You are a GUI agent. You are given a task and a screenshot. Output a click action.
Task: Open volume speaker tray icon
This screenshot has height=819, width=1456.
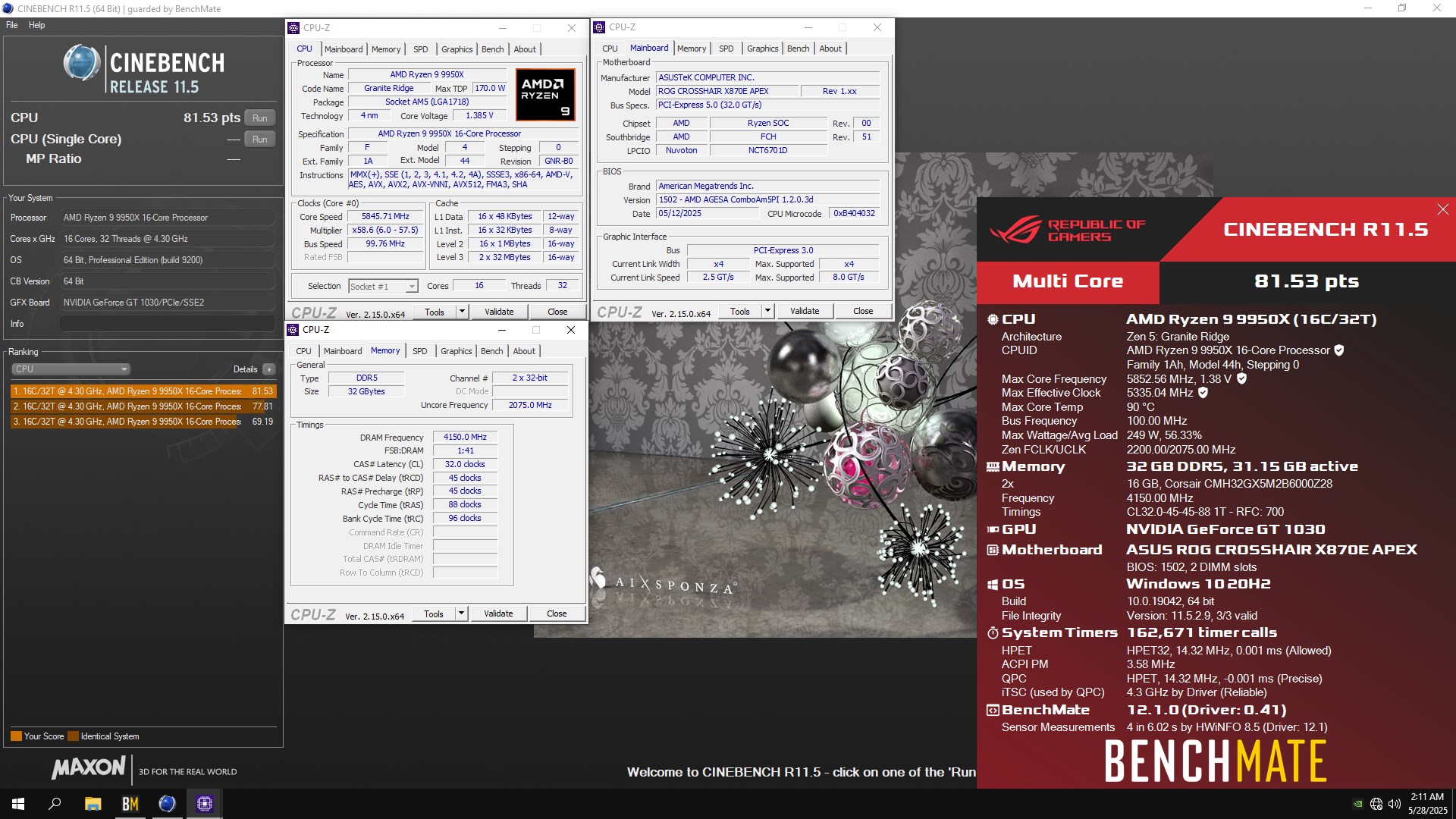tap(1394, 805)
